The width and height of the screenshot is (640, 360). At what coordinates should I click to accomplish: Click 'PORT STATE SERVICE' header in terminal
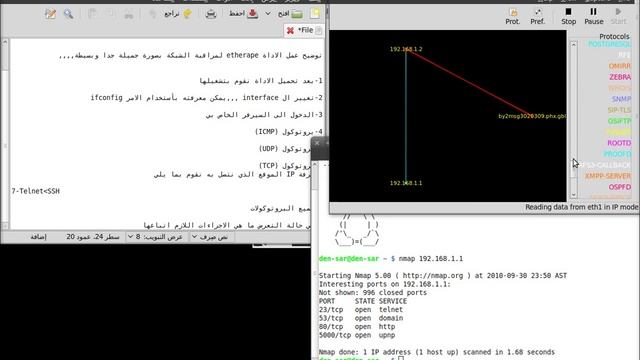point(363,301)
